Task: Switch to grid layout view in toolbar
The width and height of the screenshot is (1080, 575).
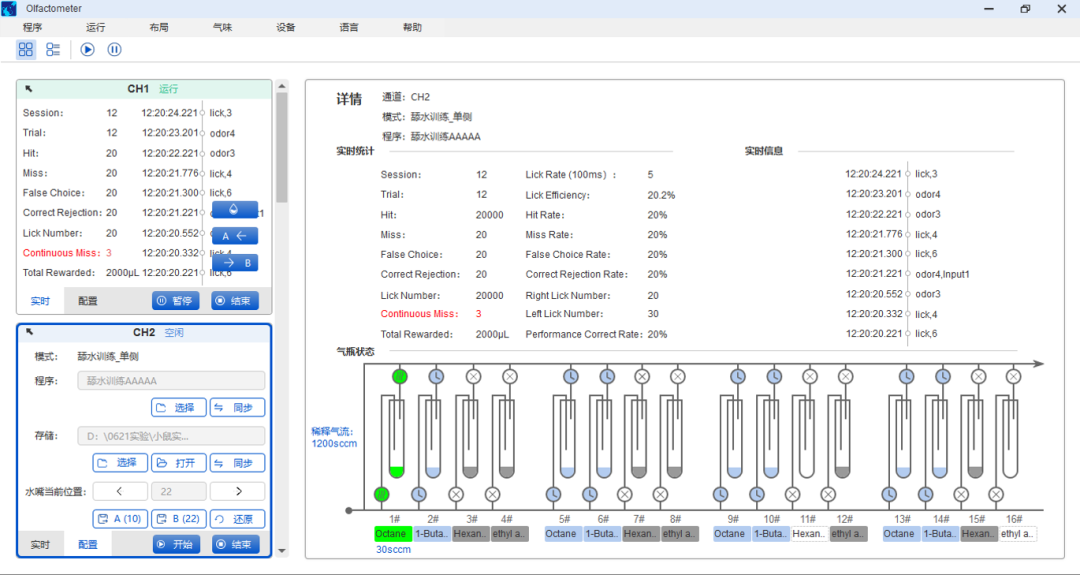Action: [26, 49]
